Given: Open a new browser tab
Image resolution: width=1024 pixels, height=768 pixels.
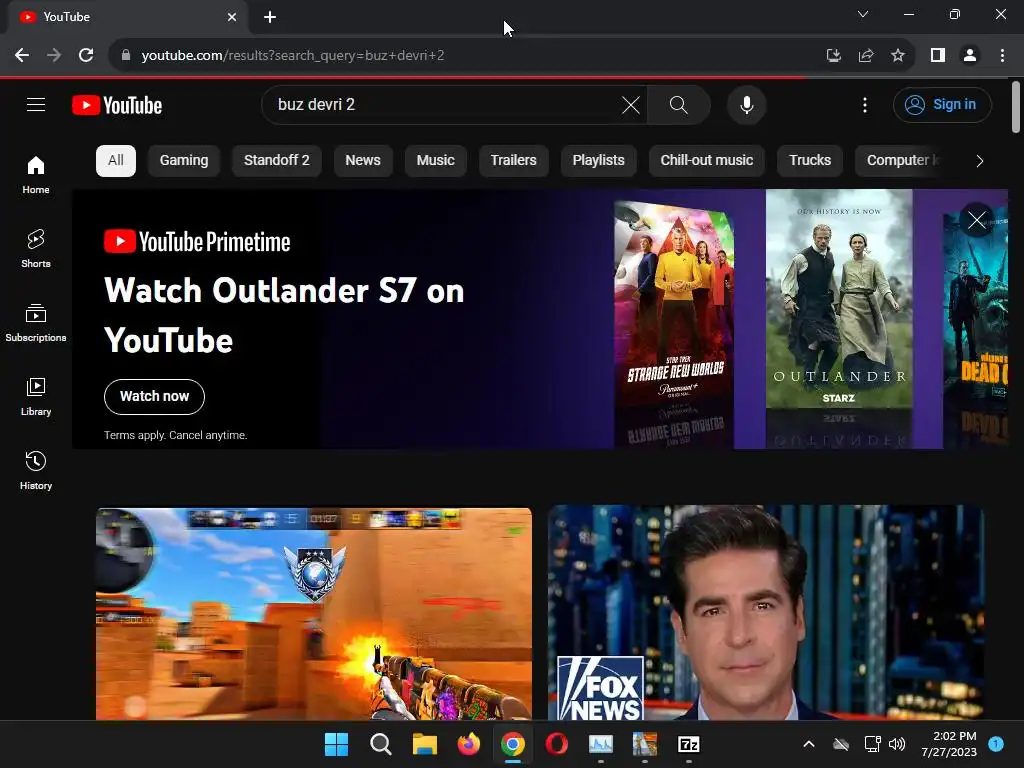Looking at the screenshot, I should 270,17.
